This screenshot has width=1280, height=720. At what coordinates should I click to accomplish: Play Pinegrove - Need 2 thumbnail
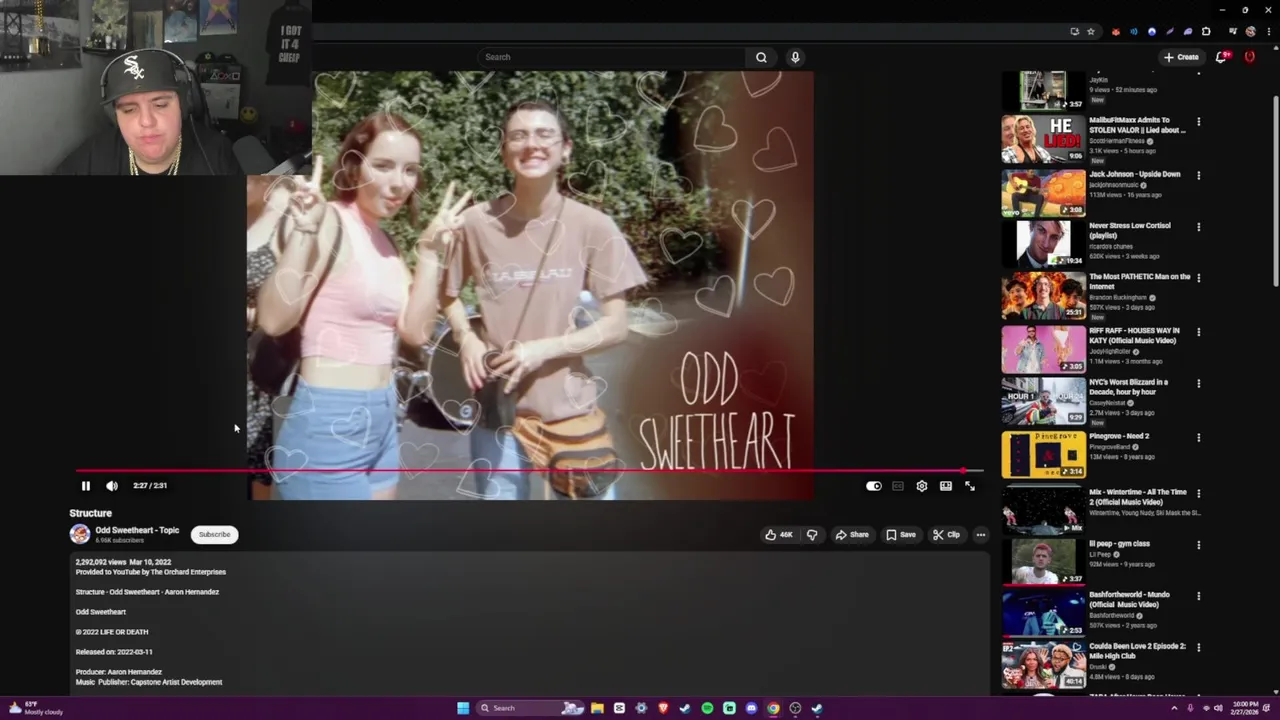click(x=1043, y=454)
